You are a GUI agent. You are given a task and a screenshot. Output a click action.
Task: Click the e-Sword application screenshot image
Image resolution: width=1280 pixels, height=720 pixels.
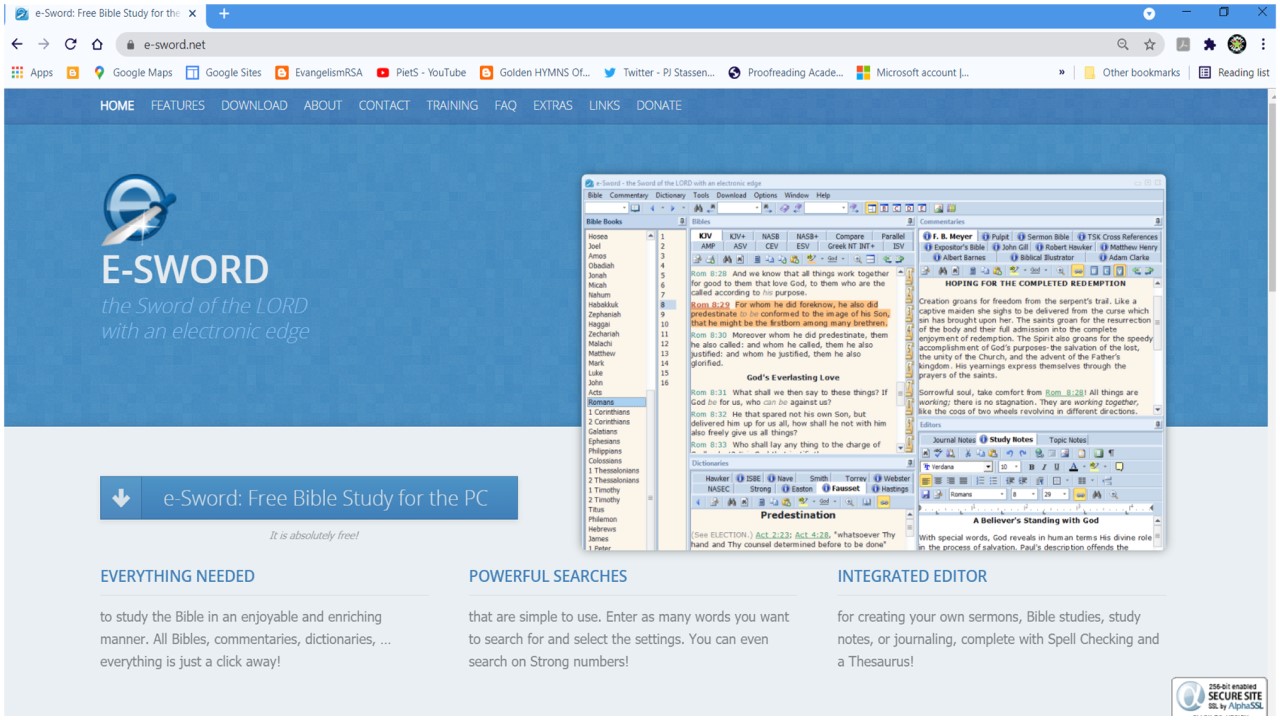click(874, 363)
